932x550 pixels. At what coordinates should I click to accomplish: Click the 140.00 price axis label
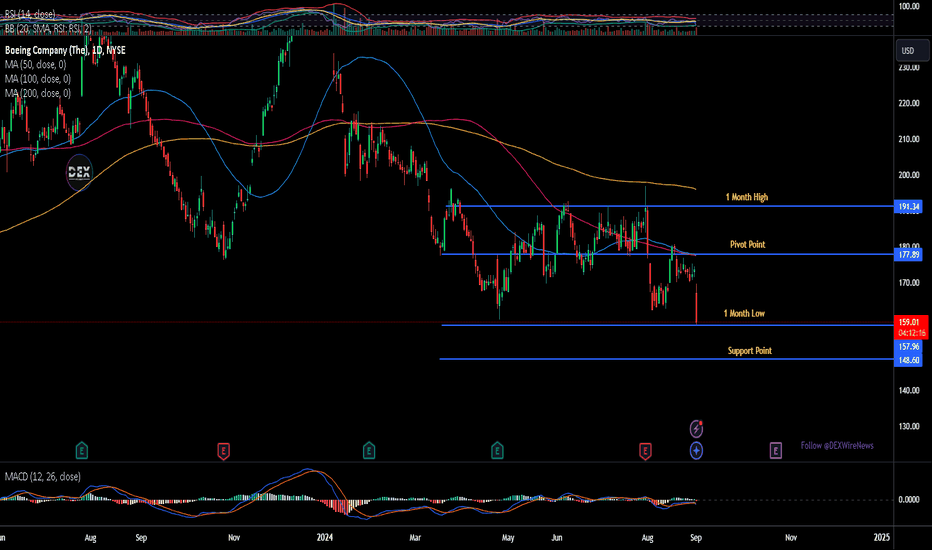tap(909, 390)
